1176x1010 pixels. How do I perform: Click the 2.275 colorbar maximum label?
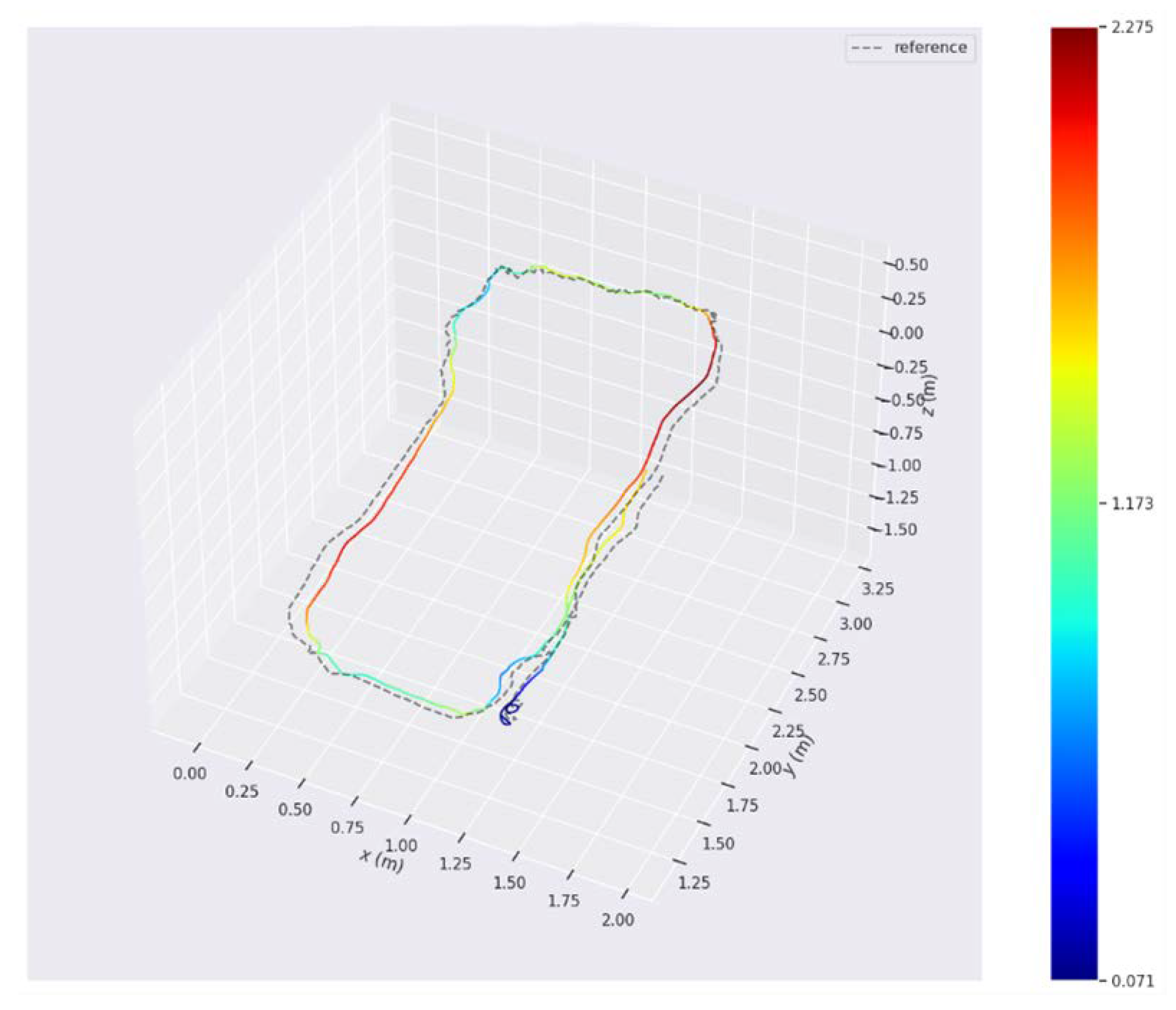coord(1132,27)
